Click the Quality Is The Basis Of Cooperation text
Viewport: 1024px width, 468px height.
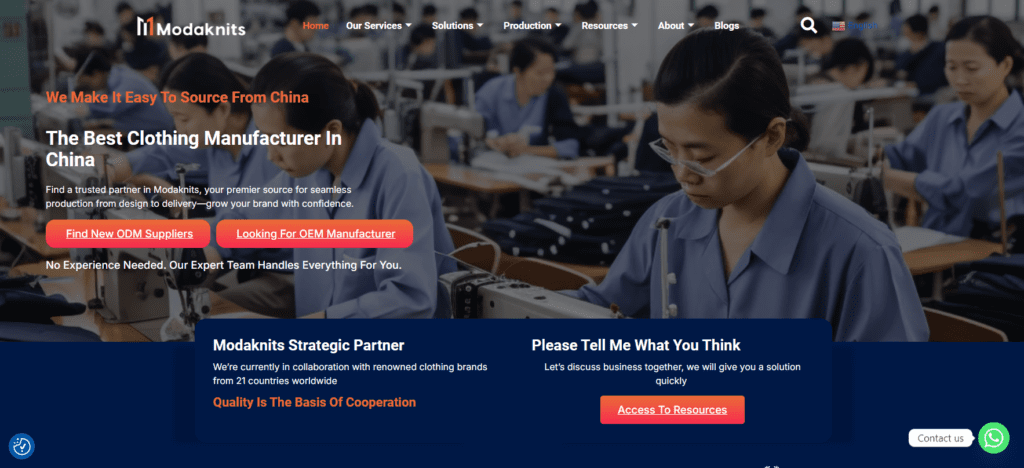(314, 402)
